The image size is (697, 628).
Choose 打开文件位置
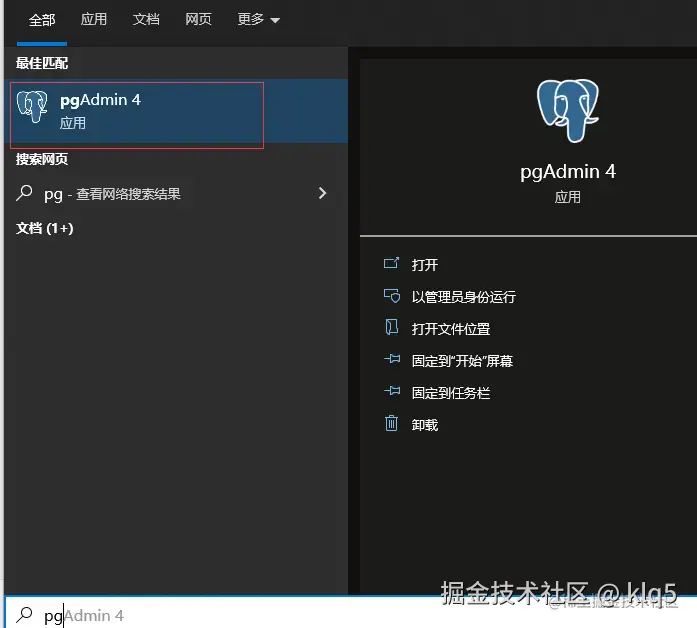click(451, 329)
